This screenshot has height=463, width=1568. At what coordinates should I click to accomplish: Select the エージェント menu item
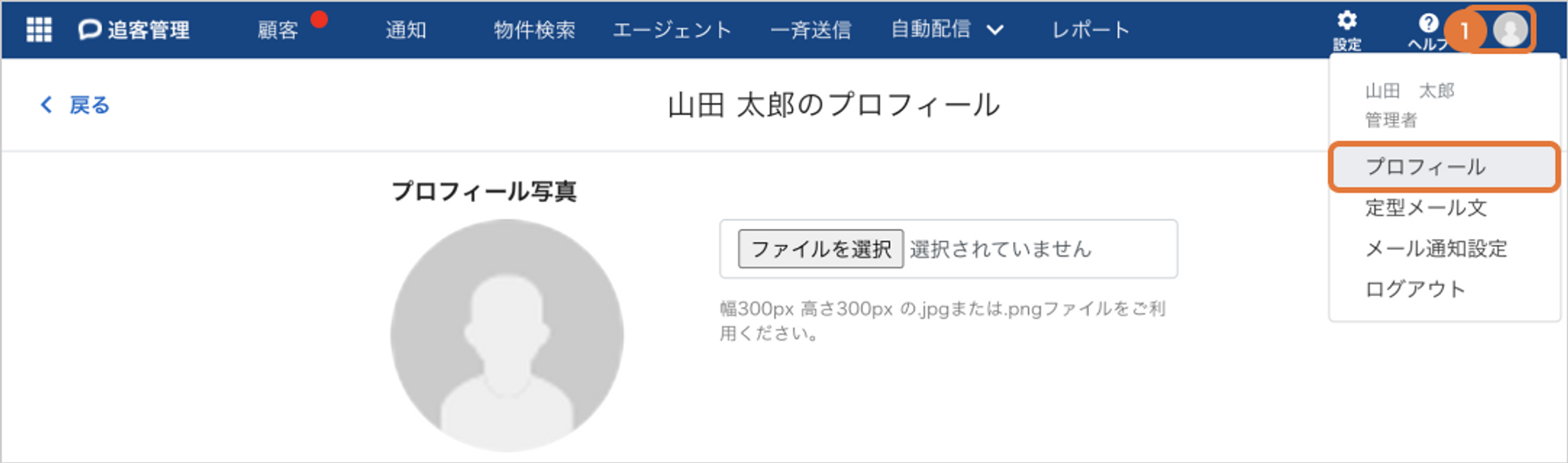click(x=672, y=31)
